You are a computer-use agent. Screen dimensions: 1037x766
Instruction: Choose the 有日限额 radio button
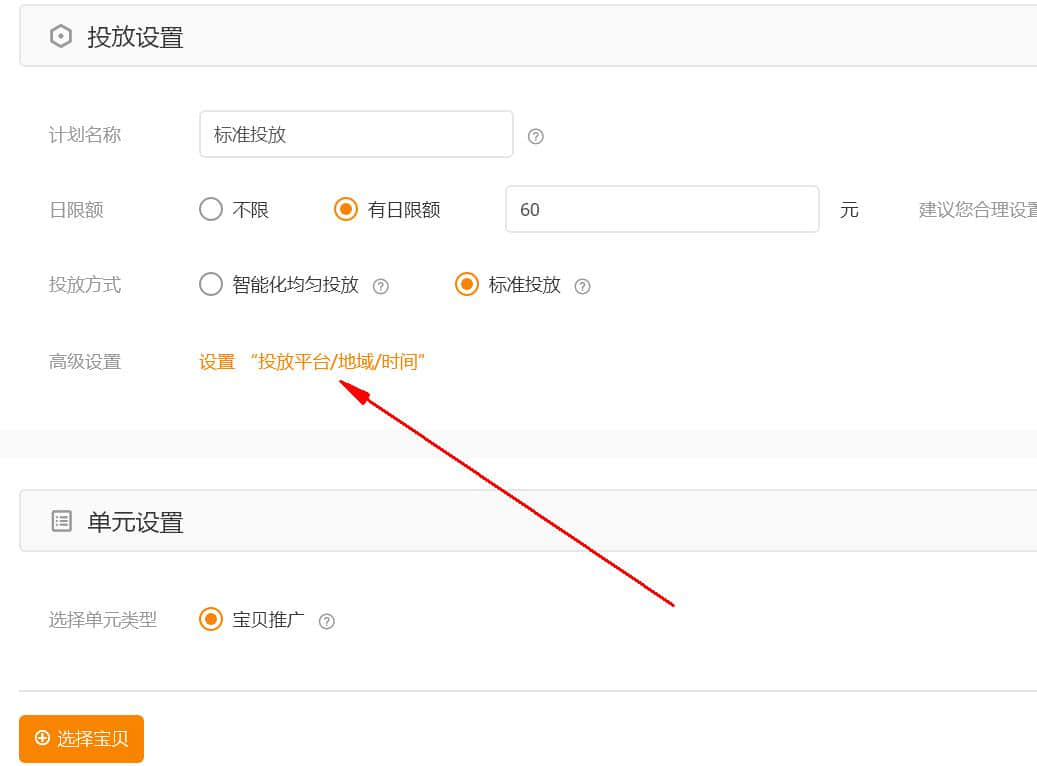[x=345, y=209]
